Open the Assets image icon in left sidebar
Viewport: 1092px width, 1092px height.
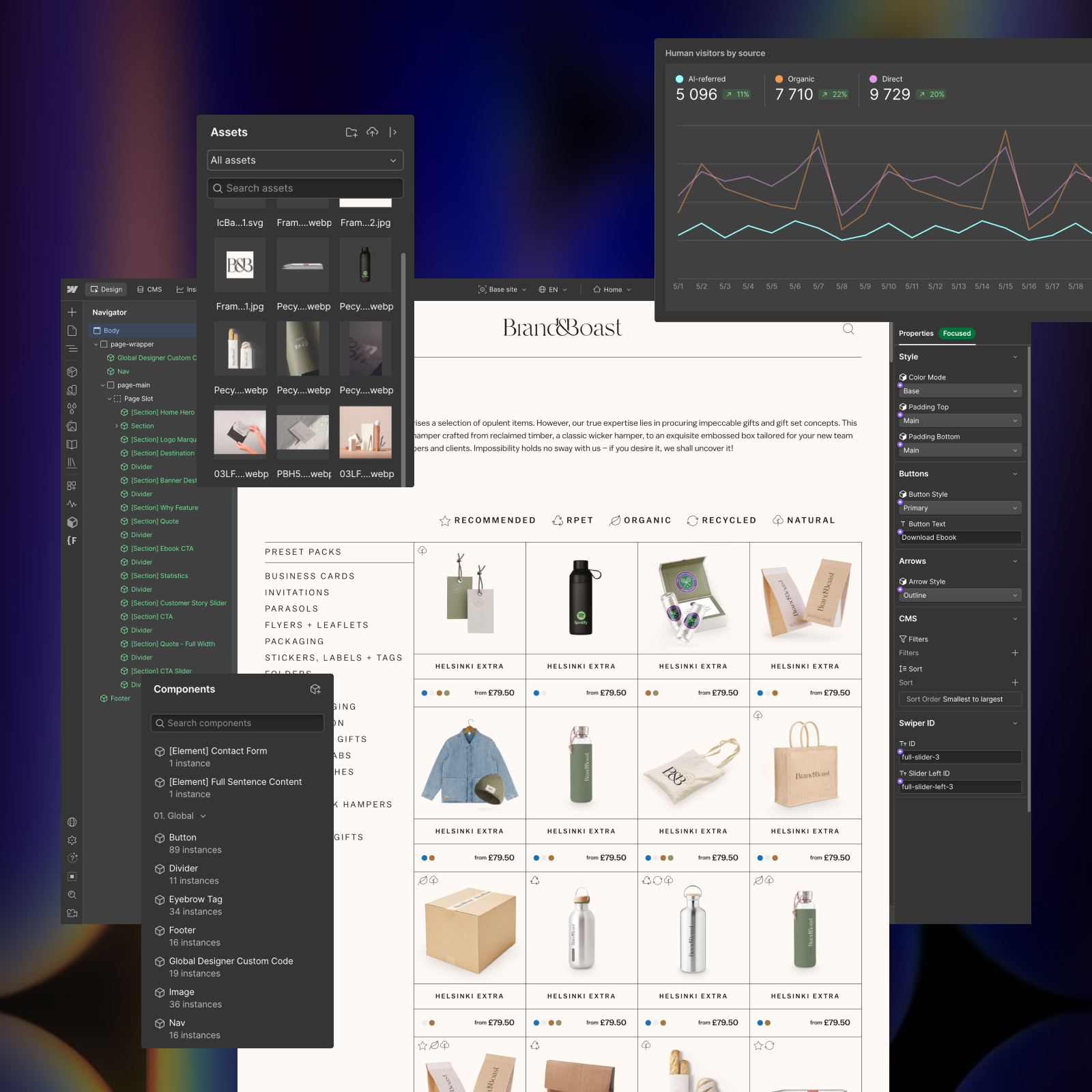pyautogui.click(x=72, y=427)
